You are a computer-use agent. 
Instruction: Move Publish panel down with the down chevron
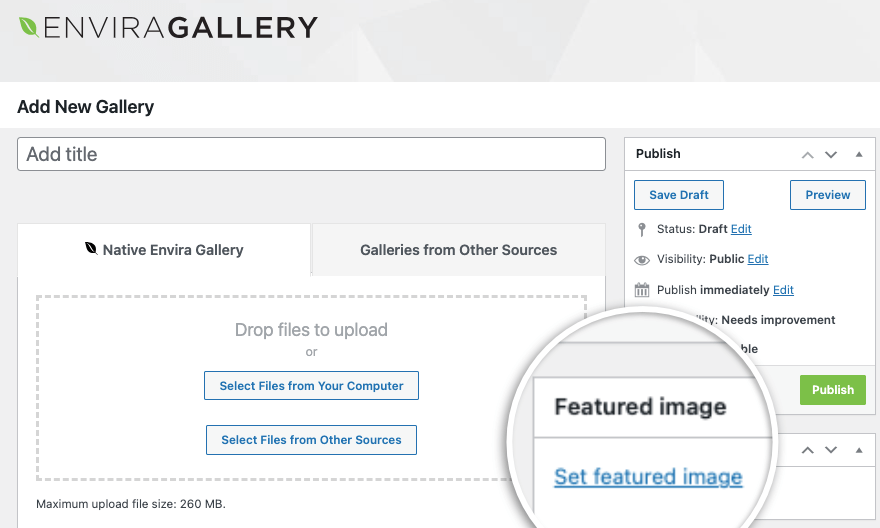tap(831, 155)
